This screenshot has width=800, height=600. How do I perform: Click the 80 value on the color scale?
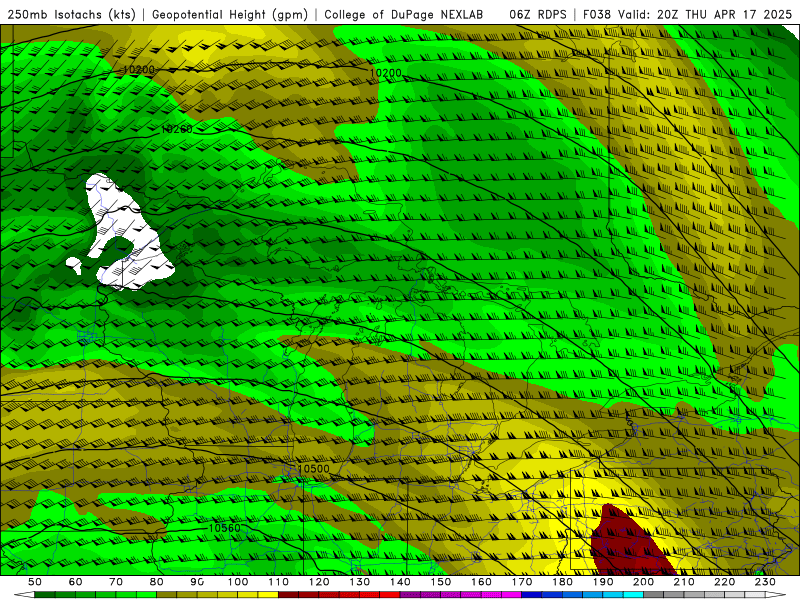[x=157, y=582]
